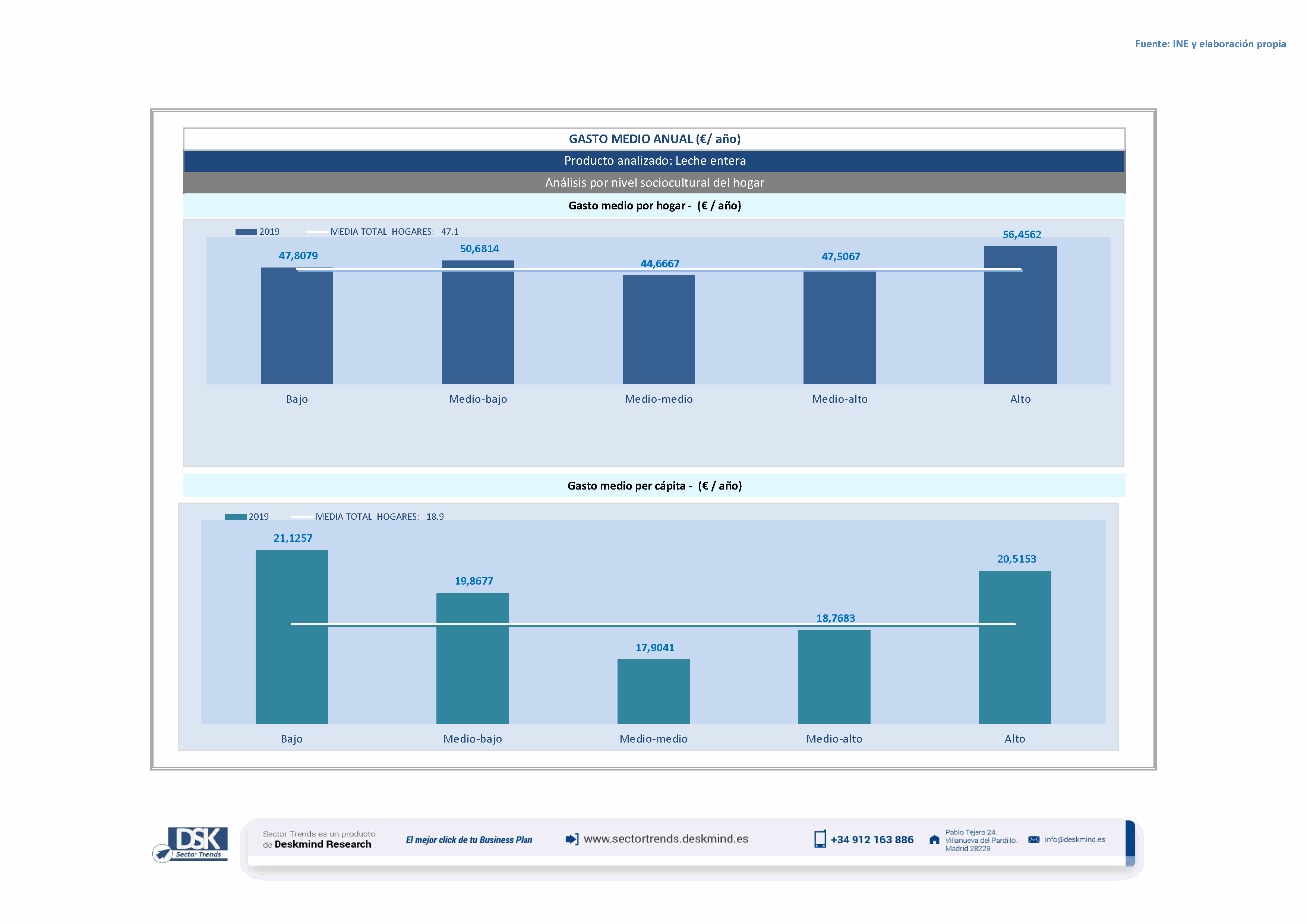Click the envelope email icon in footer
Image resolution: width=1307 pixels, height=924 pixels.
click(x=1034, y=840)
